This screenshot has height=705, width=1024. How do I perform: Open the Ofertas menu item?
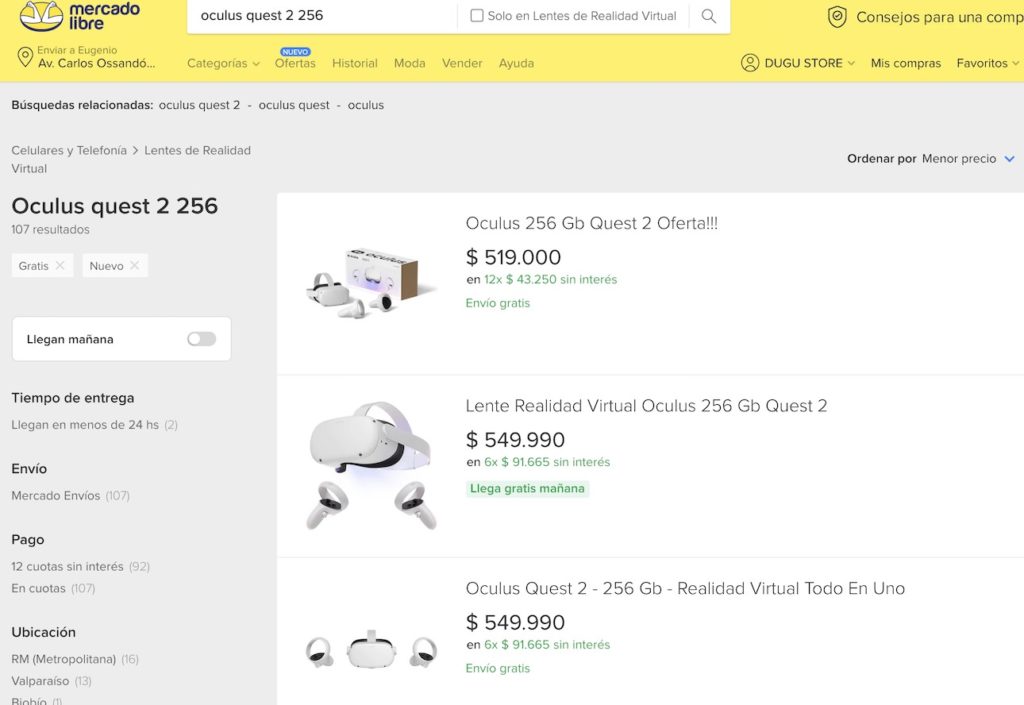(x=295, y=63)
